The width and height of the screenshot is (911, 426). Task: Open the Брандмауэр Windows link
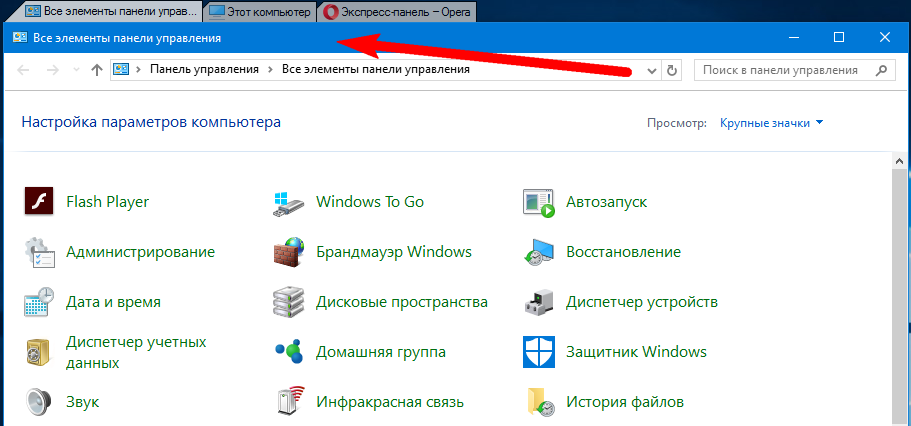point(394,252)
